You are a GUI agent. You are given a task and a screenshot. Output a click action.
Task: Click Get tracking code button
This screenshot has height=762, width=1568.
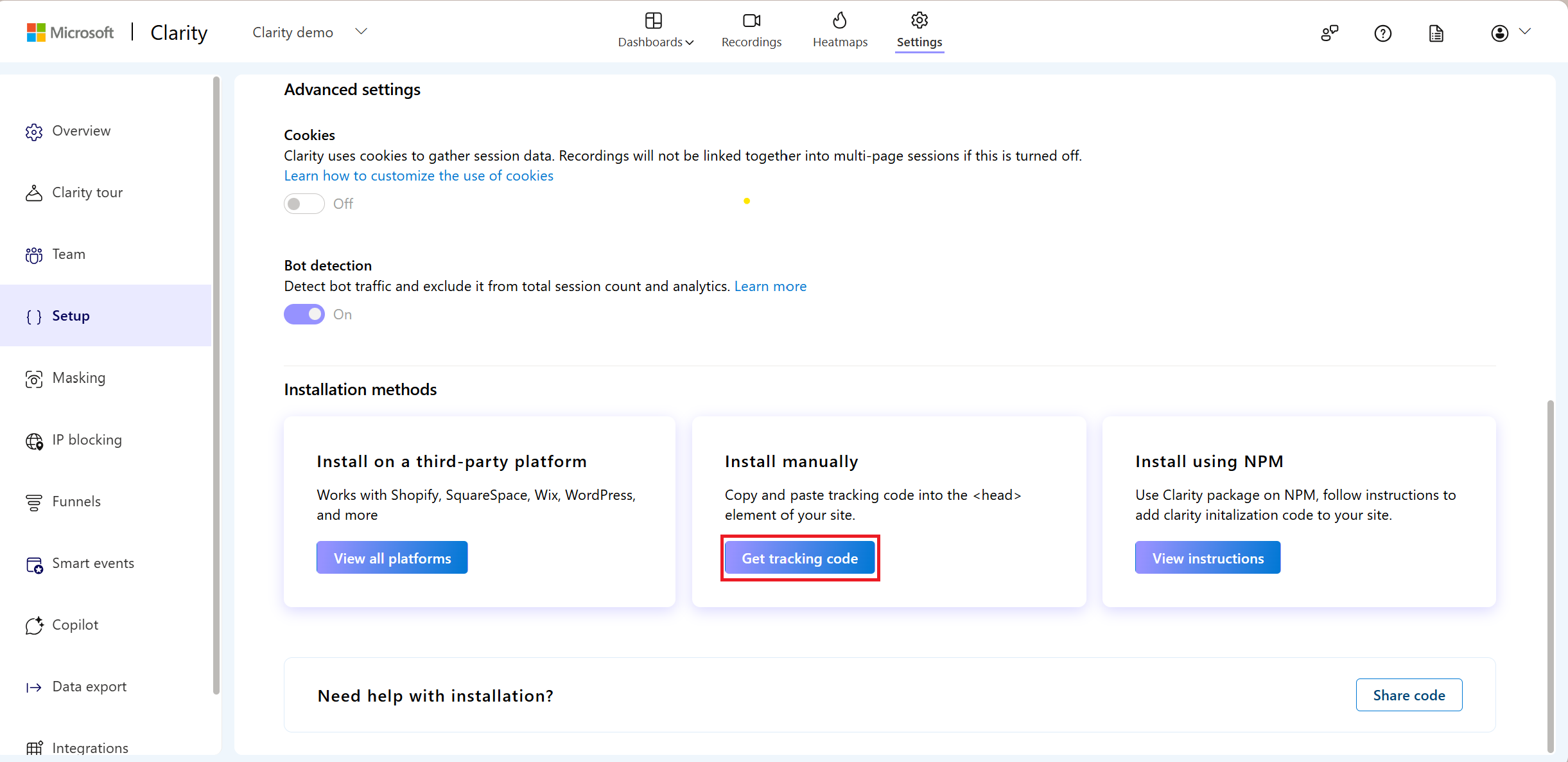[x=800, y=558]
